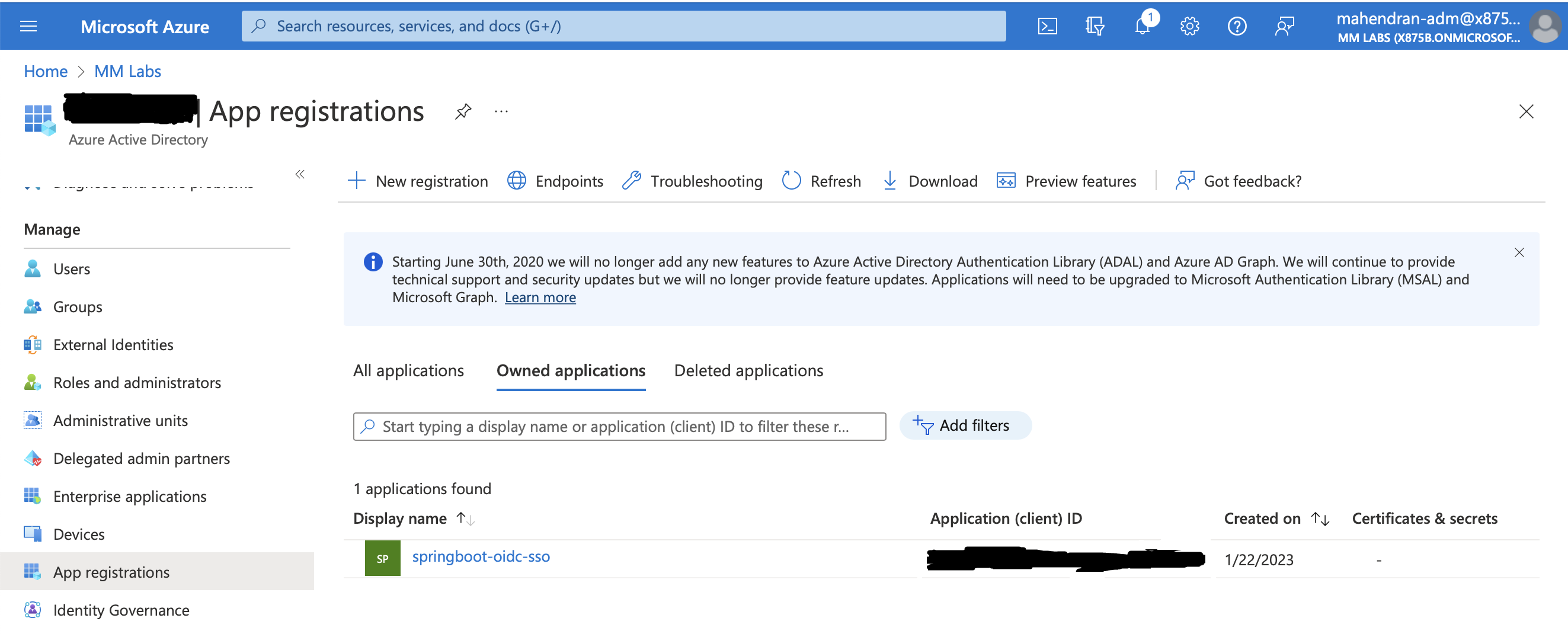
Task: Close the App registrations blade
Action: click(1526, 111)
